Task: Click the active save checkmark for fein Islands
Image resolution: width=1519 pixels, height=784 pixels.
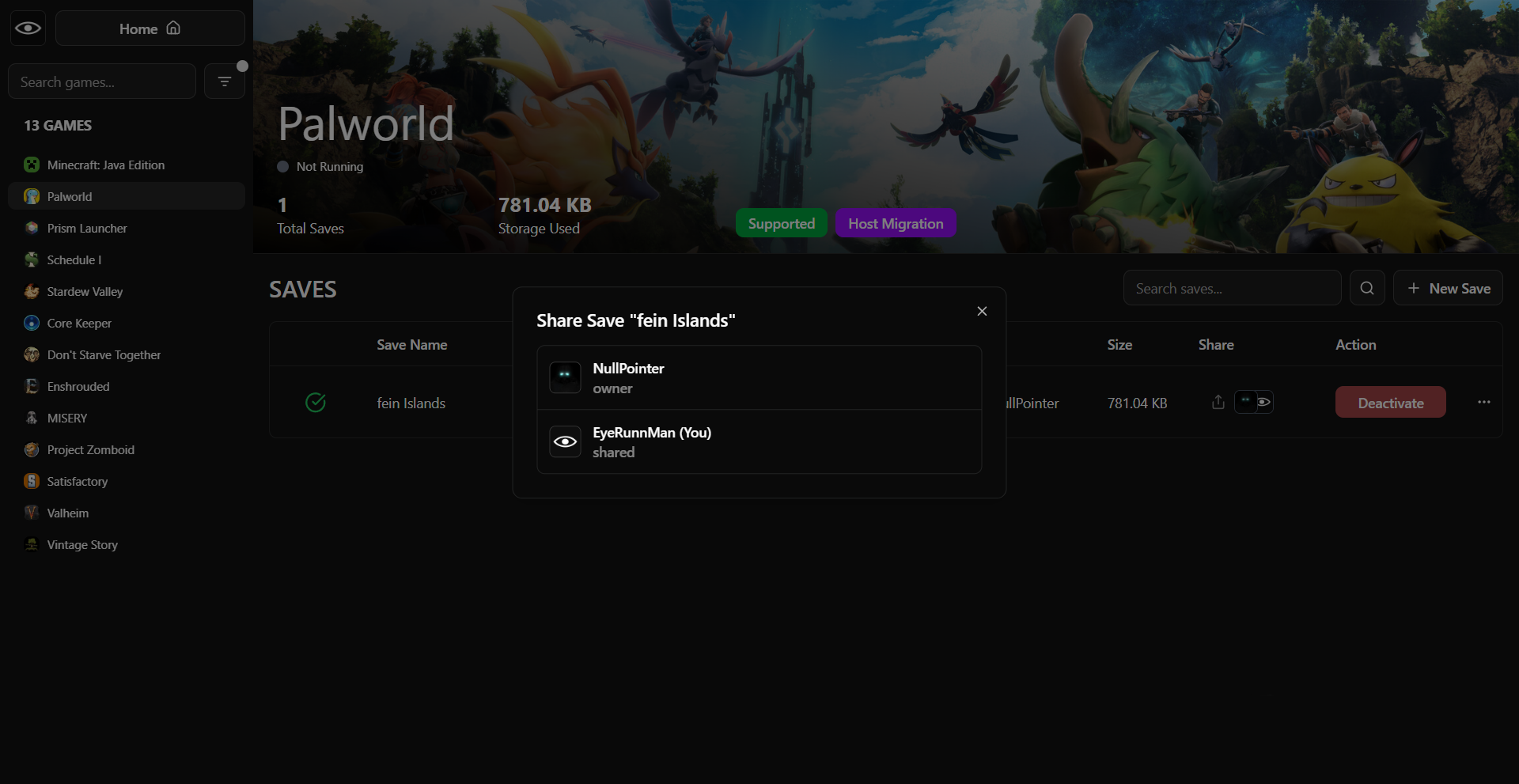Action: [316, 403]
